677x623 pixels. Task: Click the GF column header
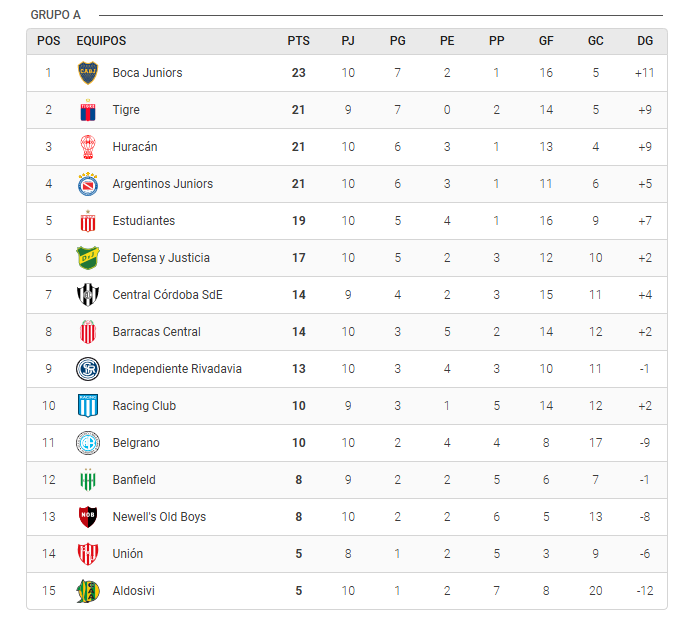pos(546,41)
